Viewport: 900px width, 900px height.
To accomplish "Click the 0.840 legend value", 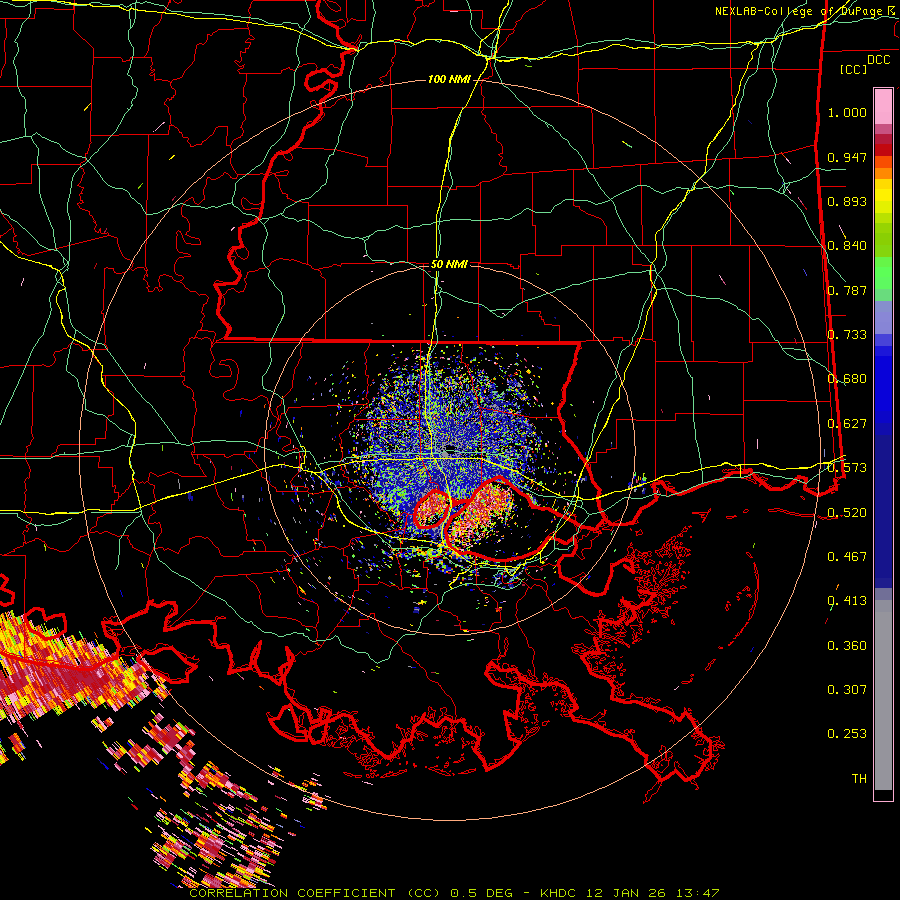I will click(847, 246).
